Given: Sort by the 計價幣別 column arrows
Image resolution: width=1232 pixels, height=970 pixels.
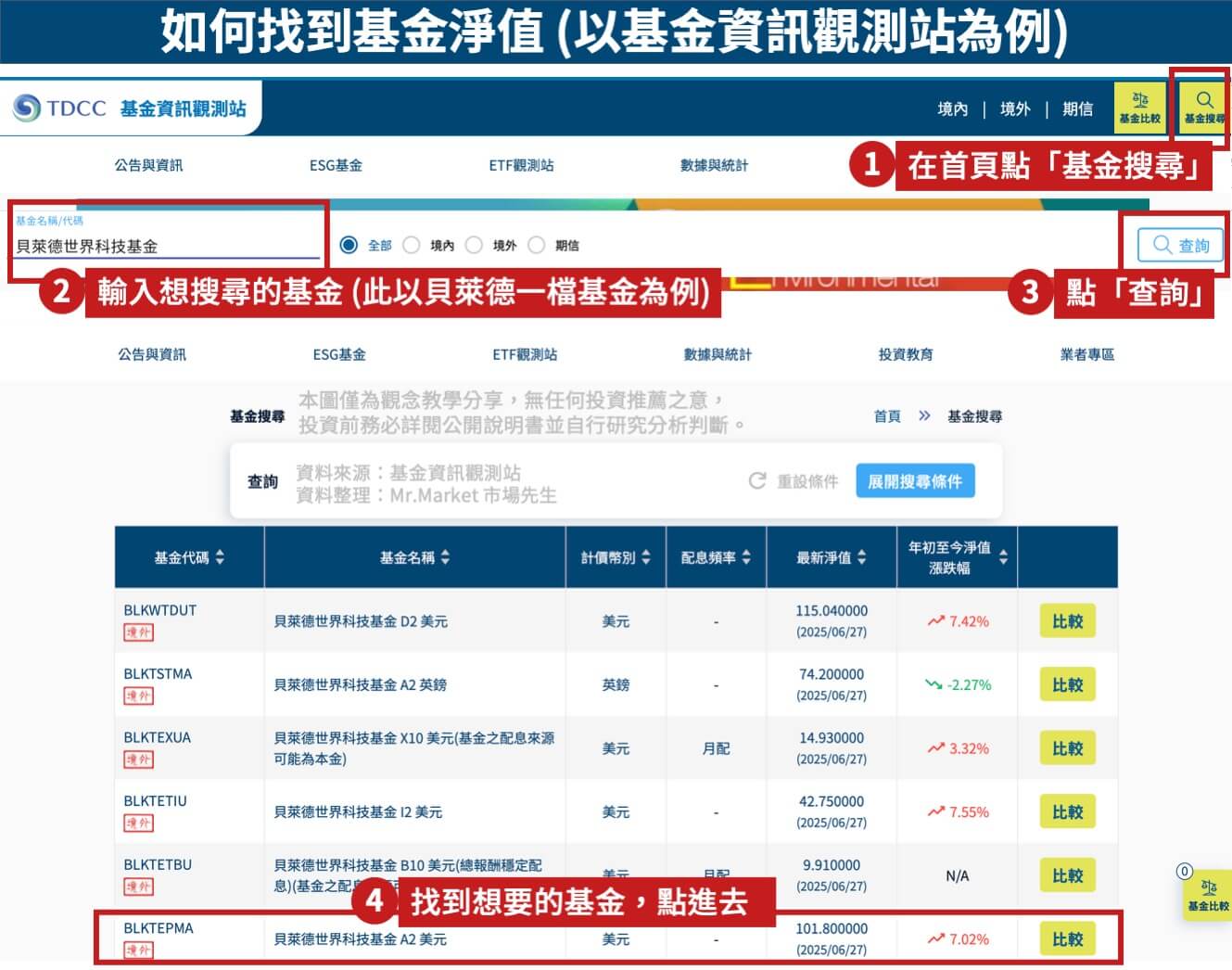Looking at the screenshot, I should [646, 556].
